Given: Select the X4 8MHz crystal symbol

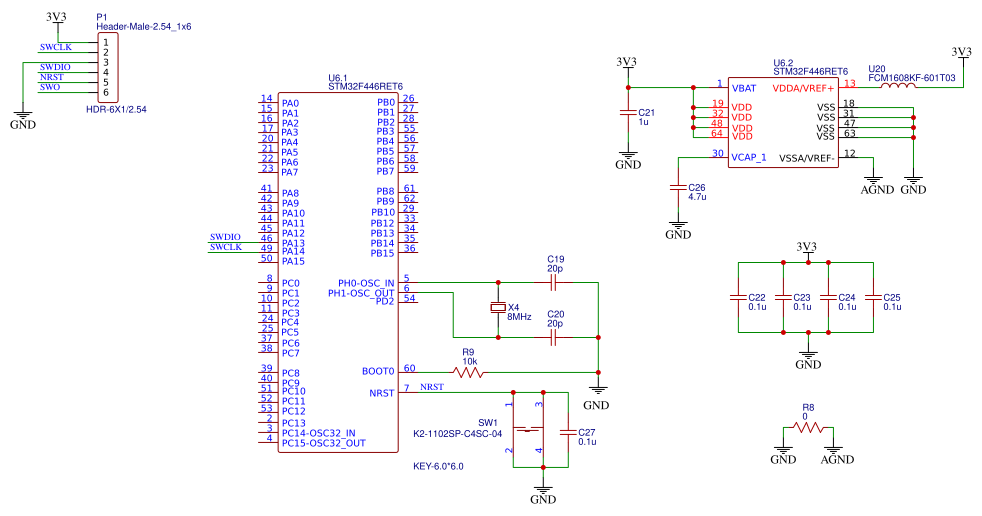Looking at the screenshot, I should pyautogui.click(x=498, y=308).
